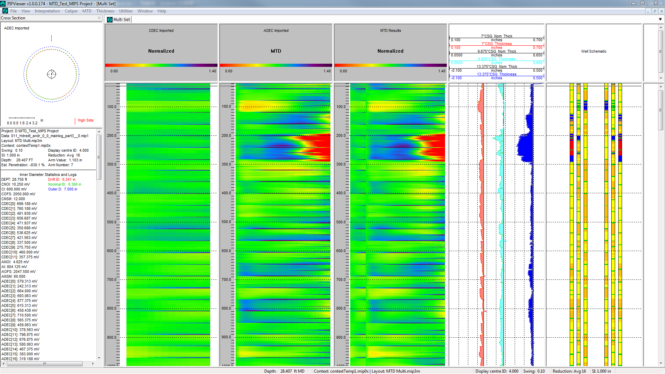This screenshot has width=665, height=374.
Task: Click the CDEC[0] statistics row
Action: tap(19, 204)
